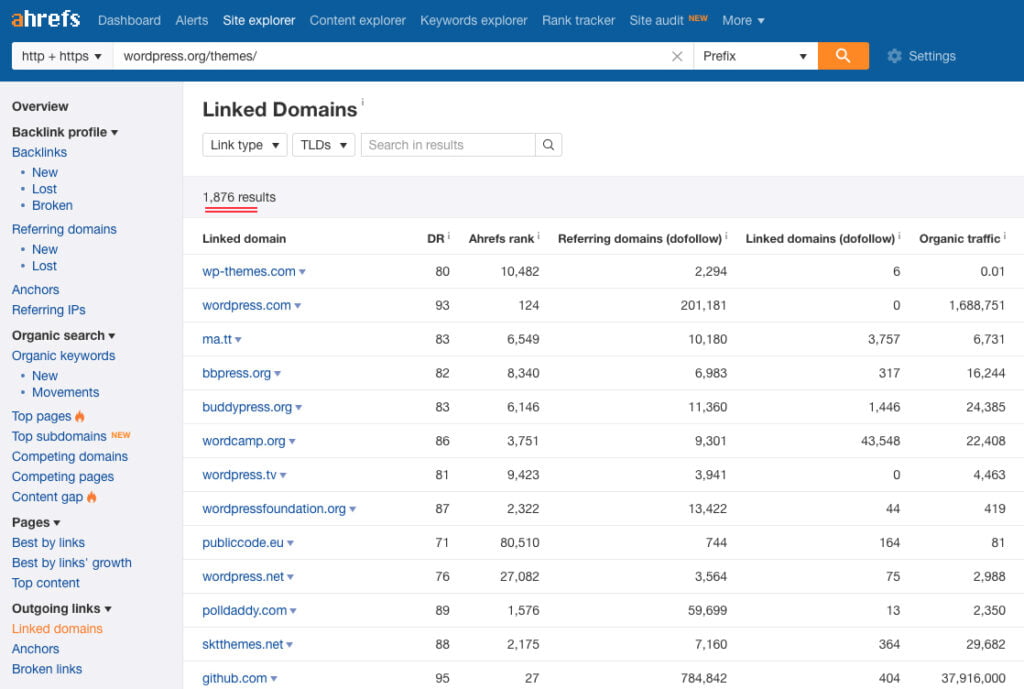Image resolution: width=1024 pixels, height=689 pixels.
Task: Open dropdown arrow next to wordpress.com
Action: click(298, 306)
